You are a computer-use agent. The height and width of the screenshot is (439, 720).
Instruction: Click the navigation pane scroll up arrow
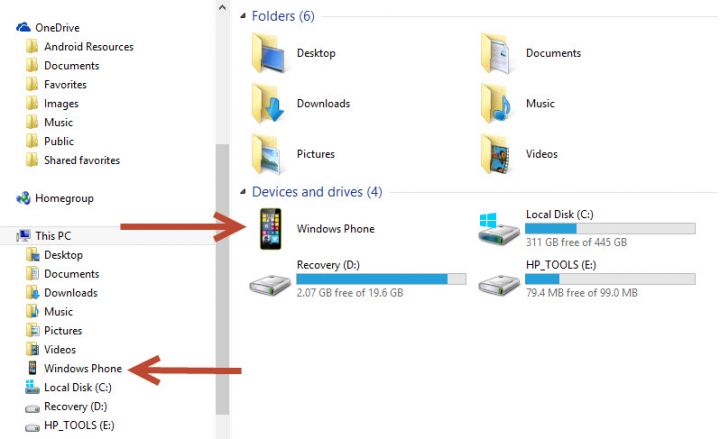[x=222, y=7]
